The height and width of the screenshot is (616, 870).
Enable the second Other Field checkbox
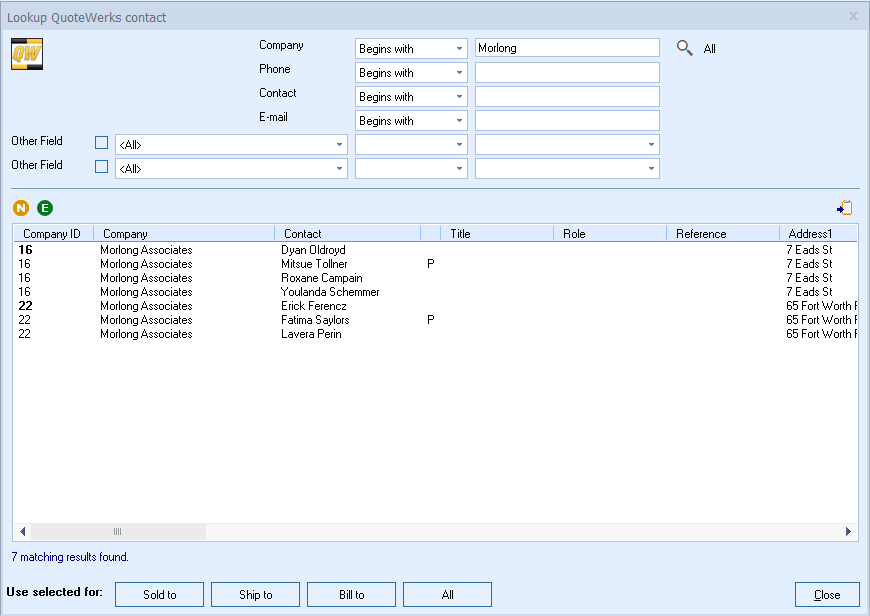(101, 167)
